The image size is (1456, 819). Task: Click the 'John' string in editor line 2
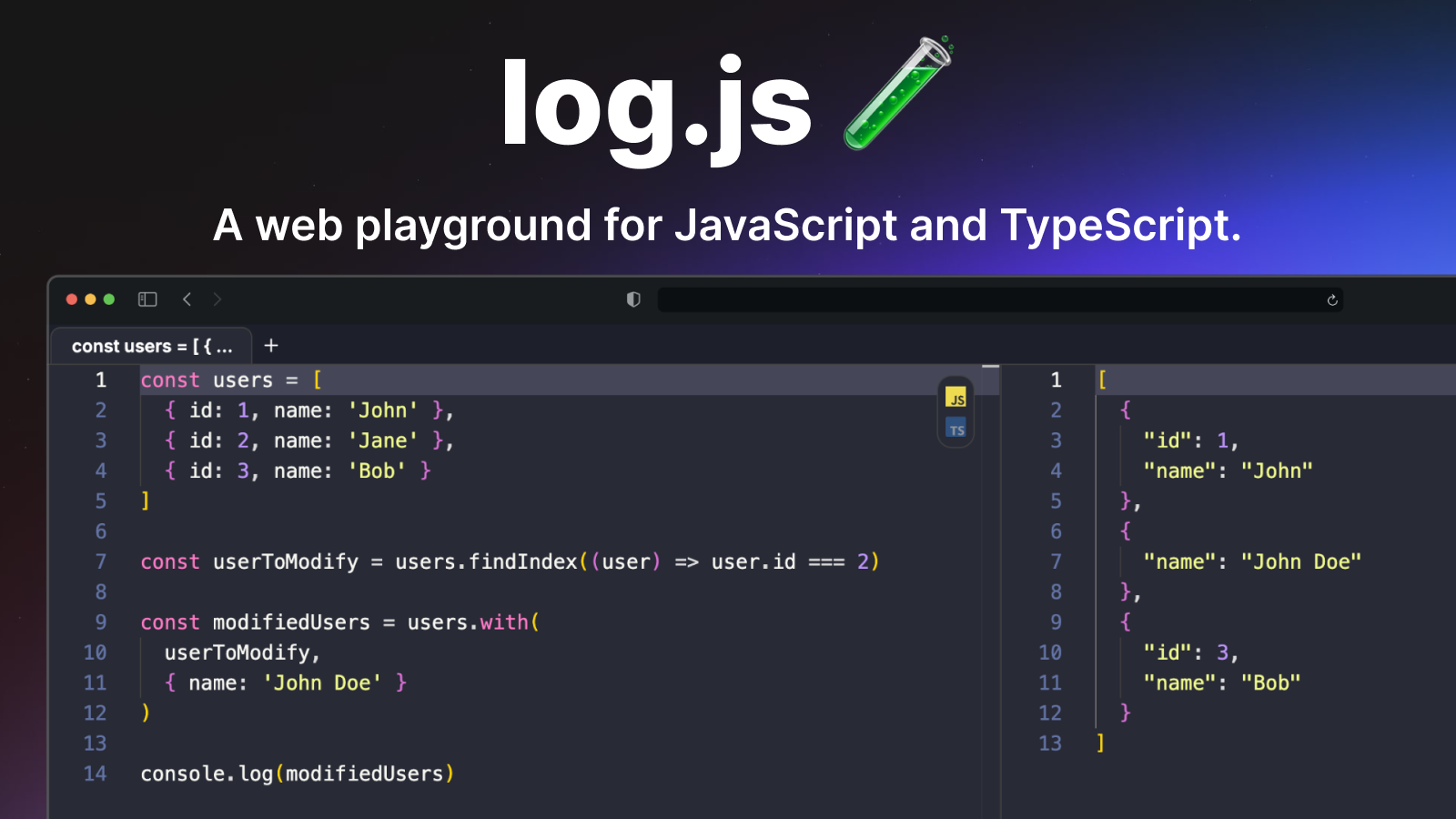pyautogui.click(x=383, y=410)
